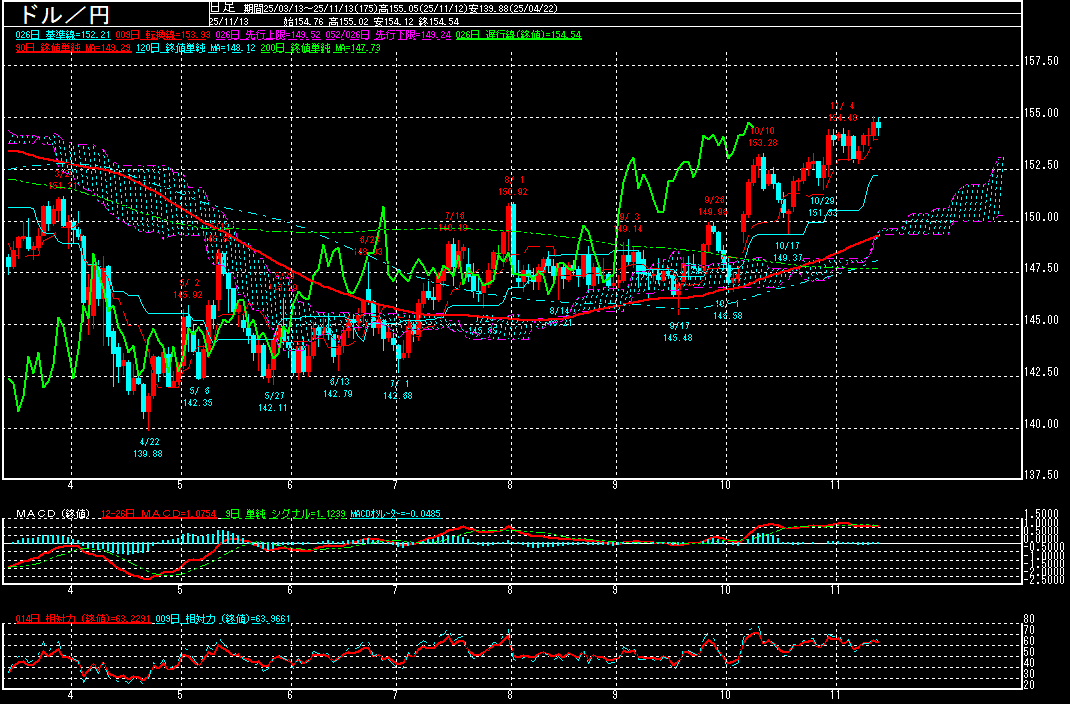
Task: Click the 10/17 low marker at 149.37
Action: click(787, 251)
